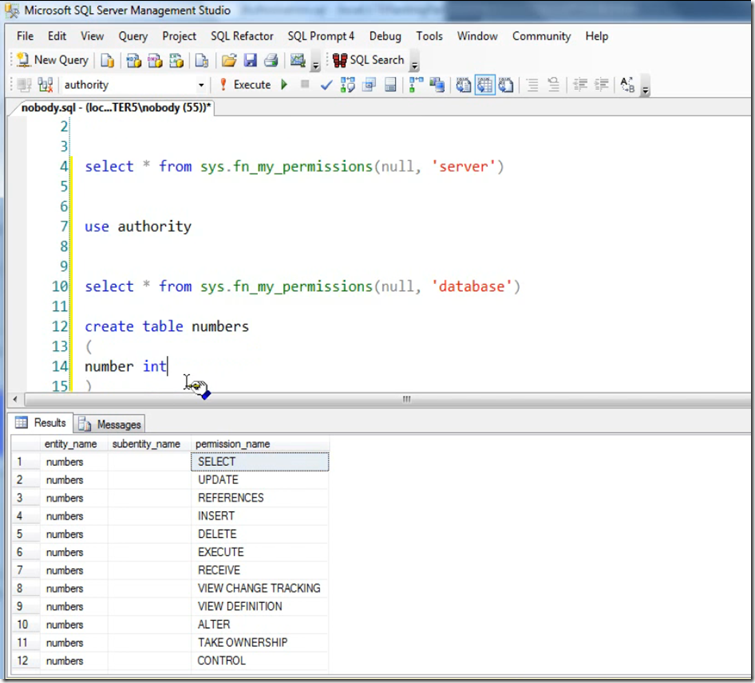The height and width of the screenshot is (683, 755).
Task: Click the editor's scroll left arrow
Action: 15,399
